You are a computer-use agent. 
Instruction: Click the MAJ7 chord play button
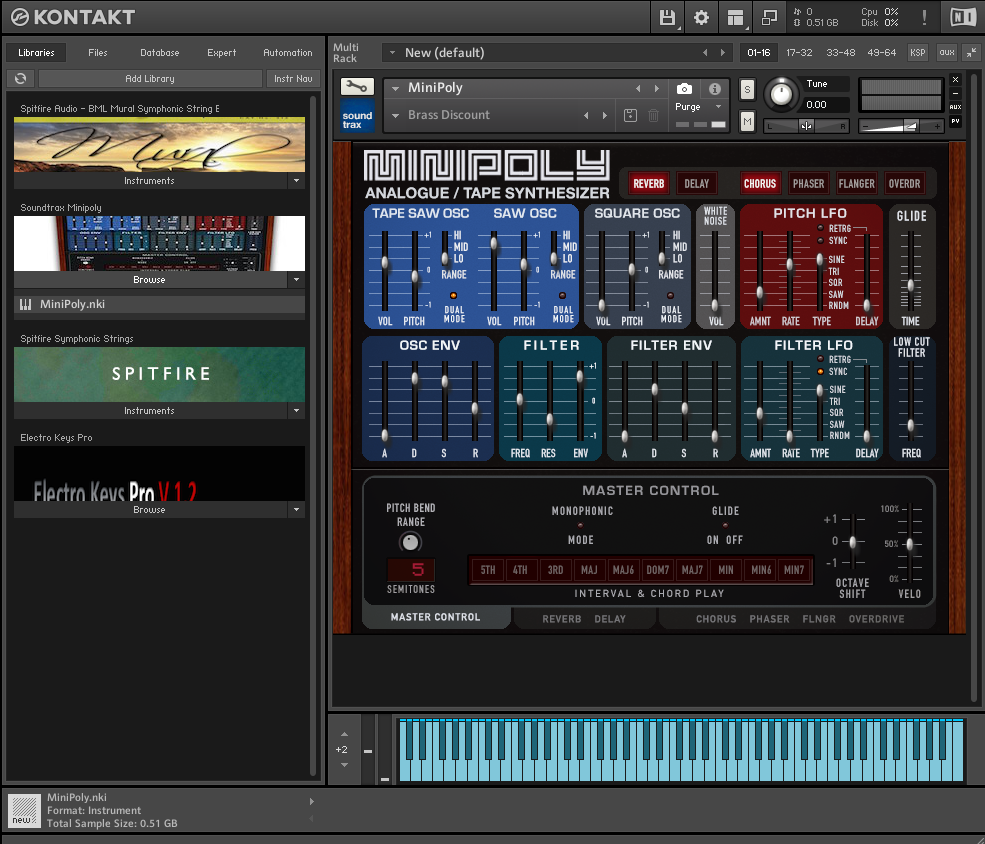692,570
